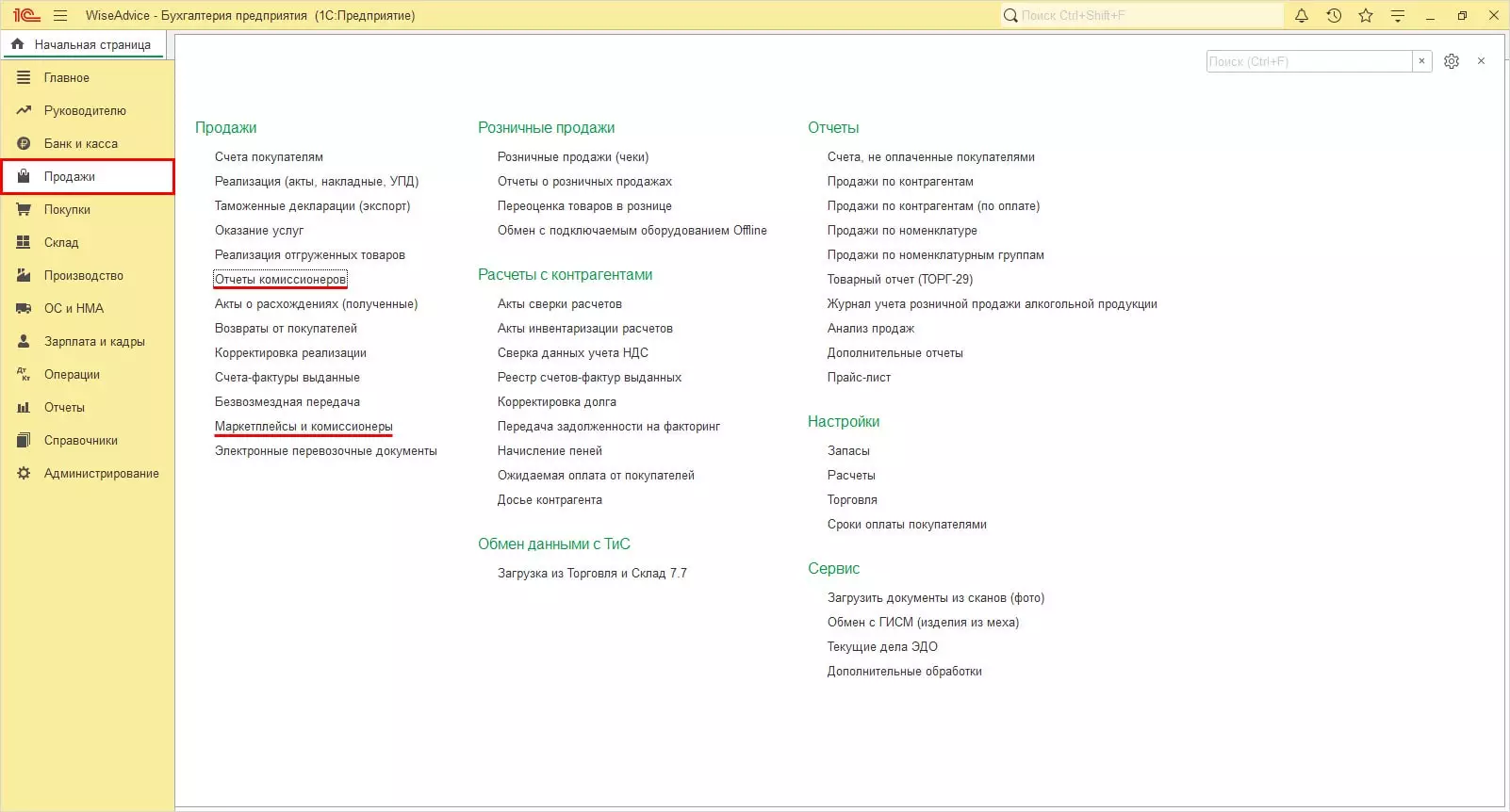Viewport: 1510px width, 812px height.
Task: Open Отчеты о розничных продажах
Action: (584, 181)
